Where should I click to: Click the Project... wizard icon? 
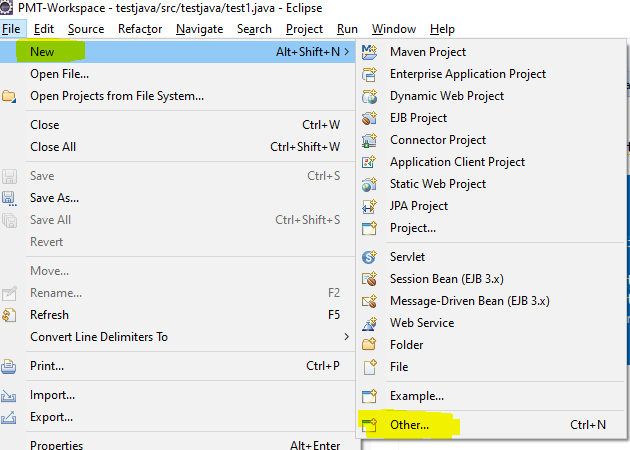coord(369,228)
